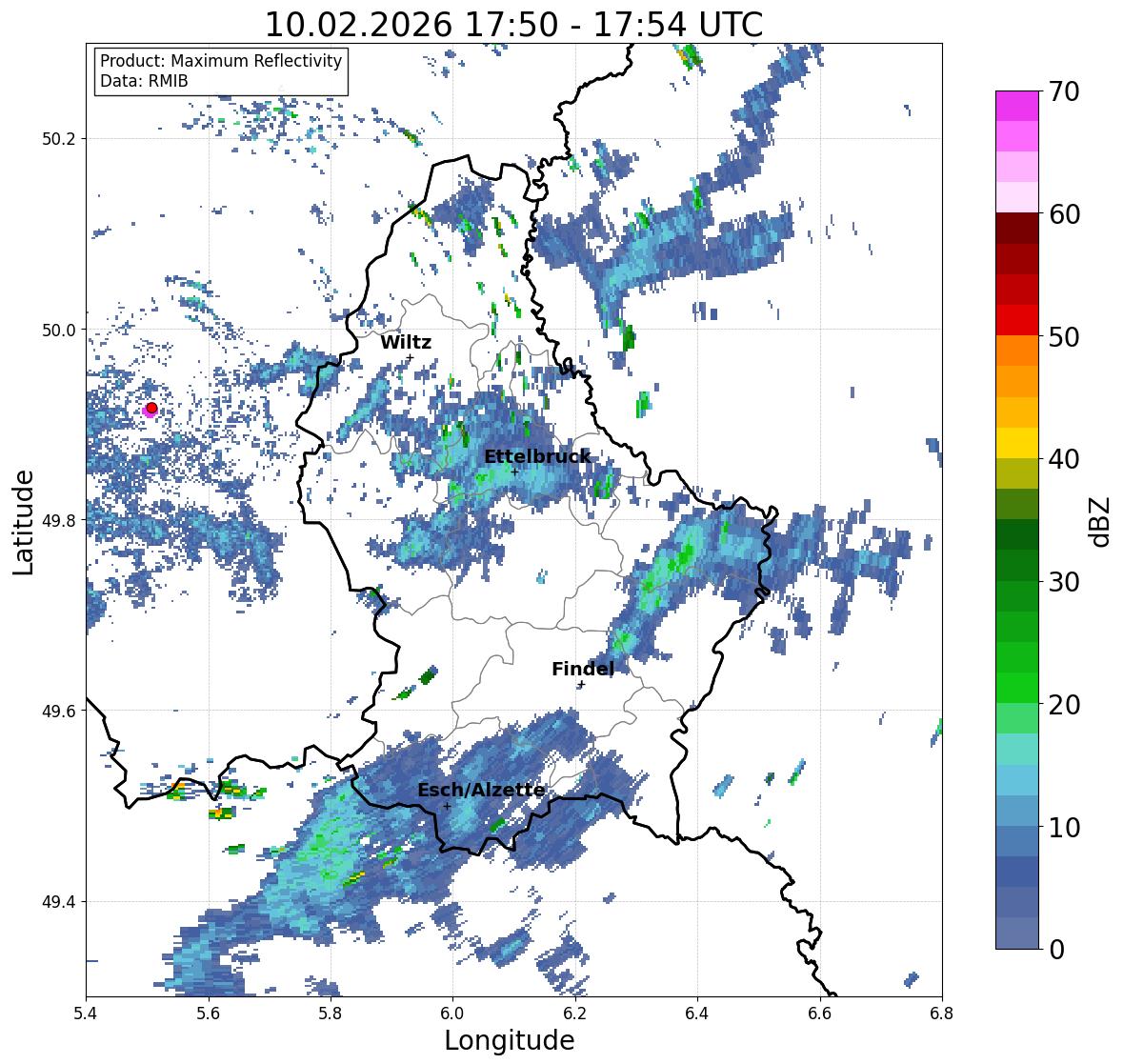
Task: Click the cross marker below Wiltz
Action: coord(410,357)
